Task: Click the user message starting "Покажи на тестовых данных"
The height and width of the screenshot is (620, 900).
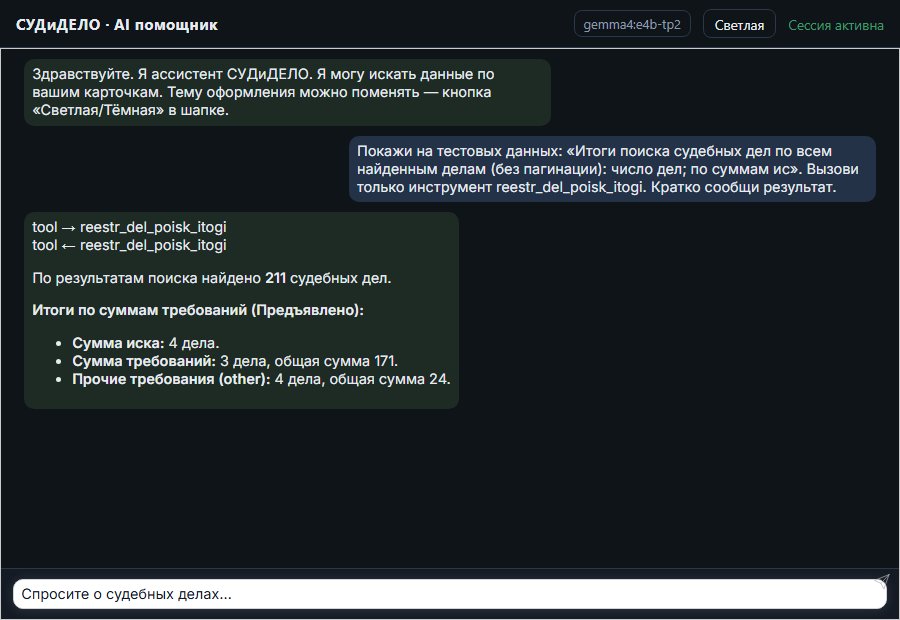Action: 612,169
